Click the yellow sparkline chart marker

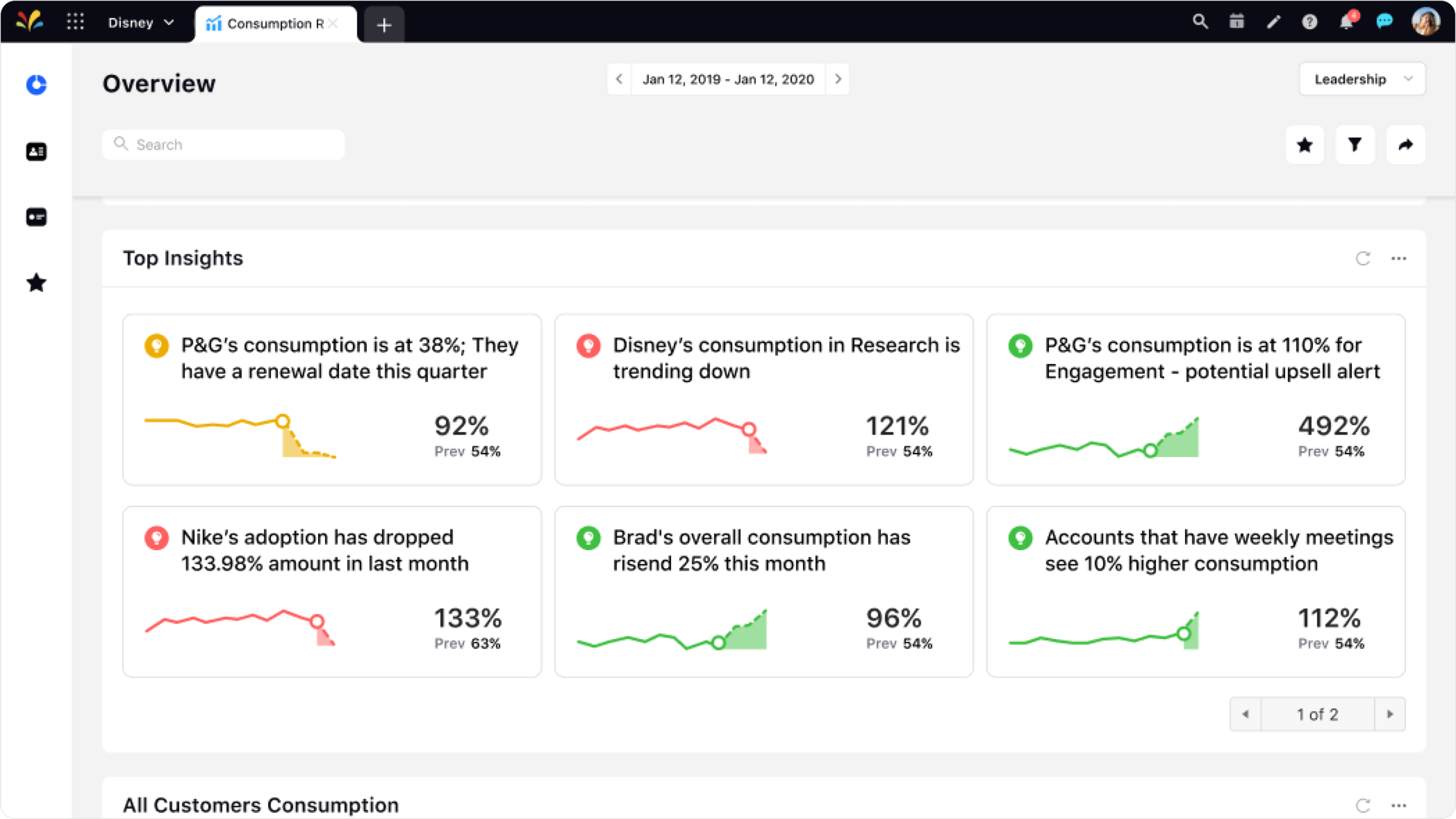pyautogui.click(x=282, y=421)
